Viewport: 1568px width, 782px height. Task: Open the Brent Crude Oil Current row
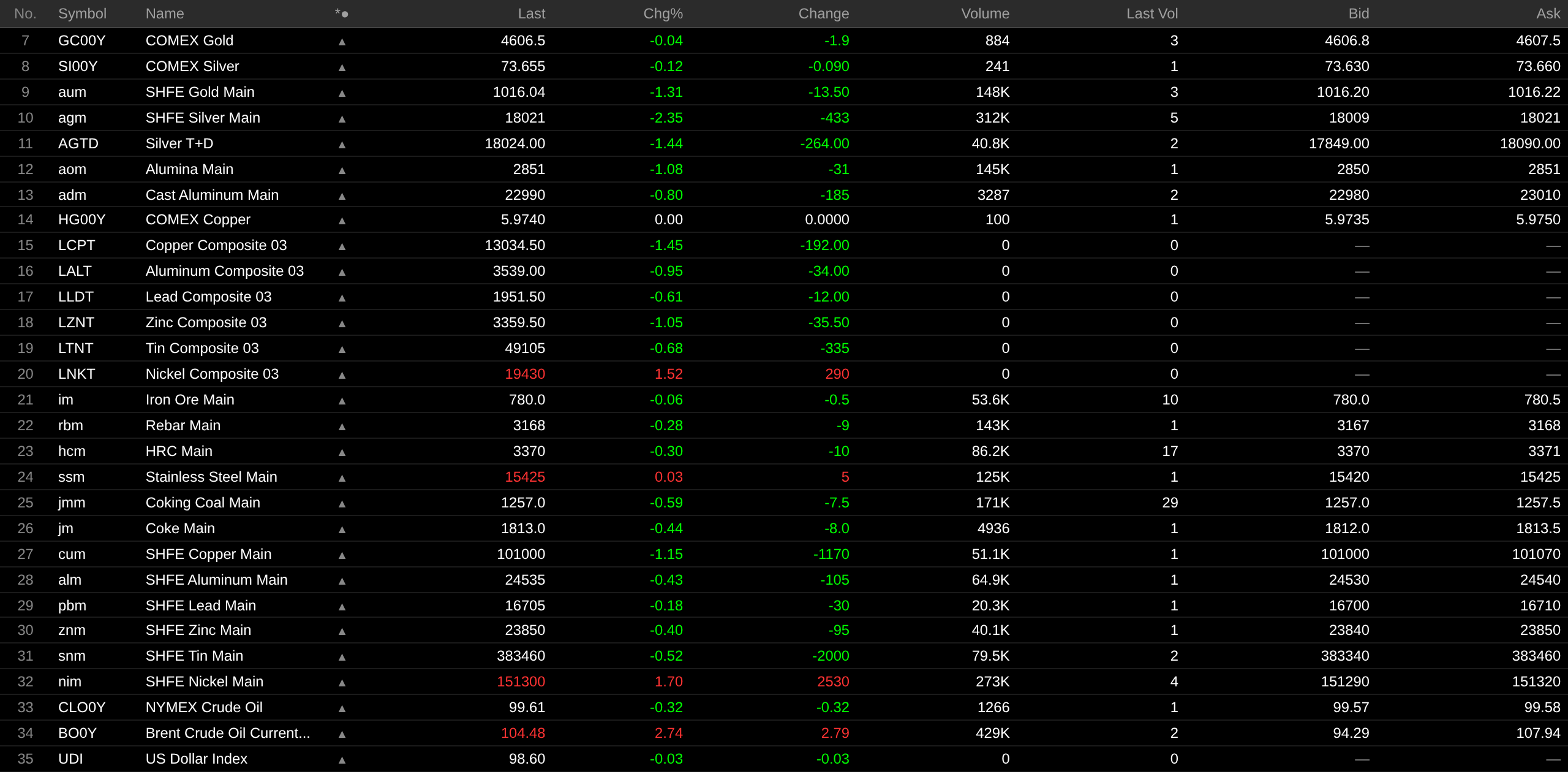227,733
